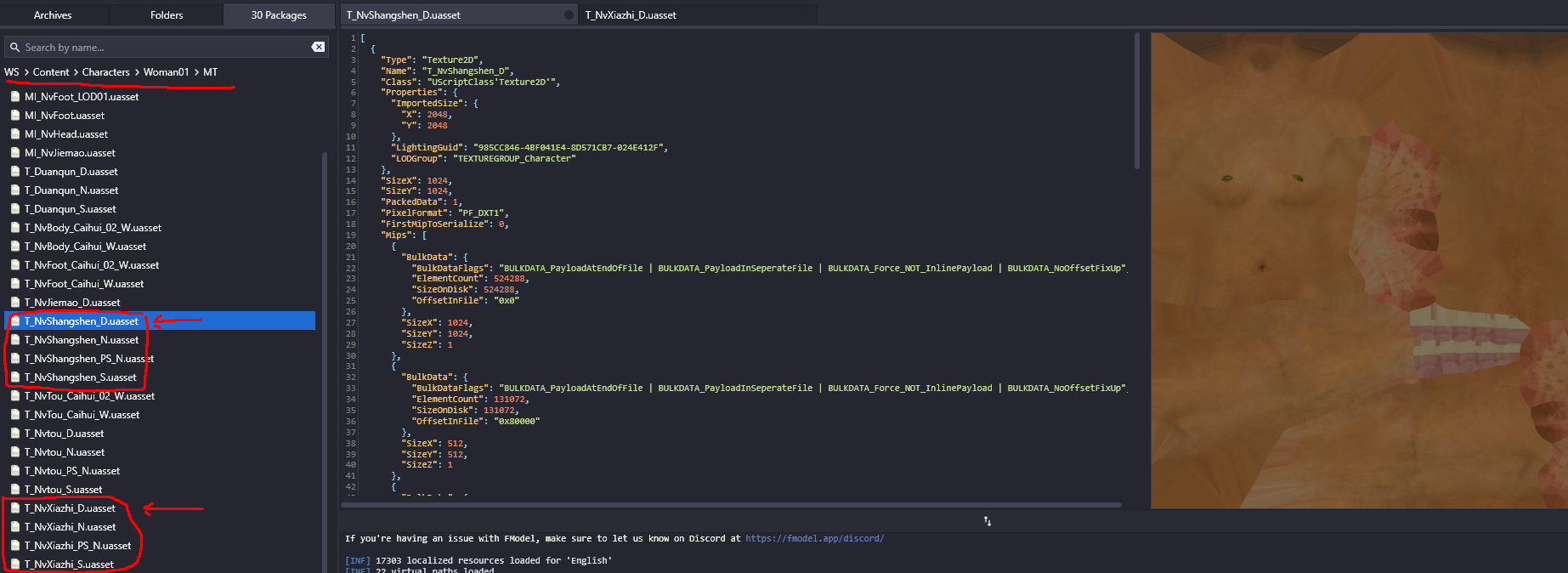Open the fmodel.app Discord link

(814, 538)
